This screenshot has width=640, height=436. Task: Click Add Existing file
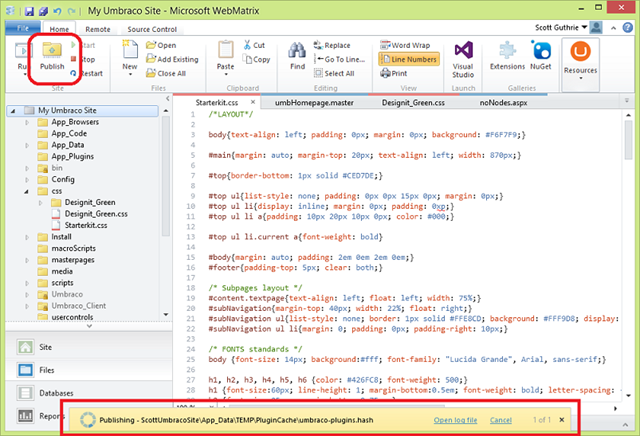coord(172,59)
